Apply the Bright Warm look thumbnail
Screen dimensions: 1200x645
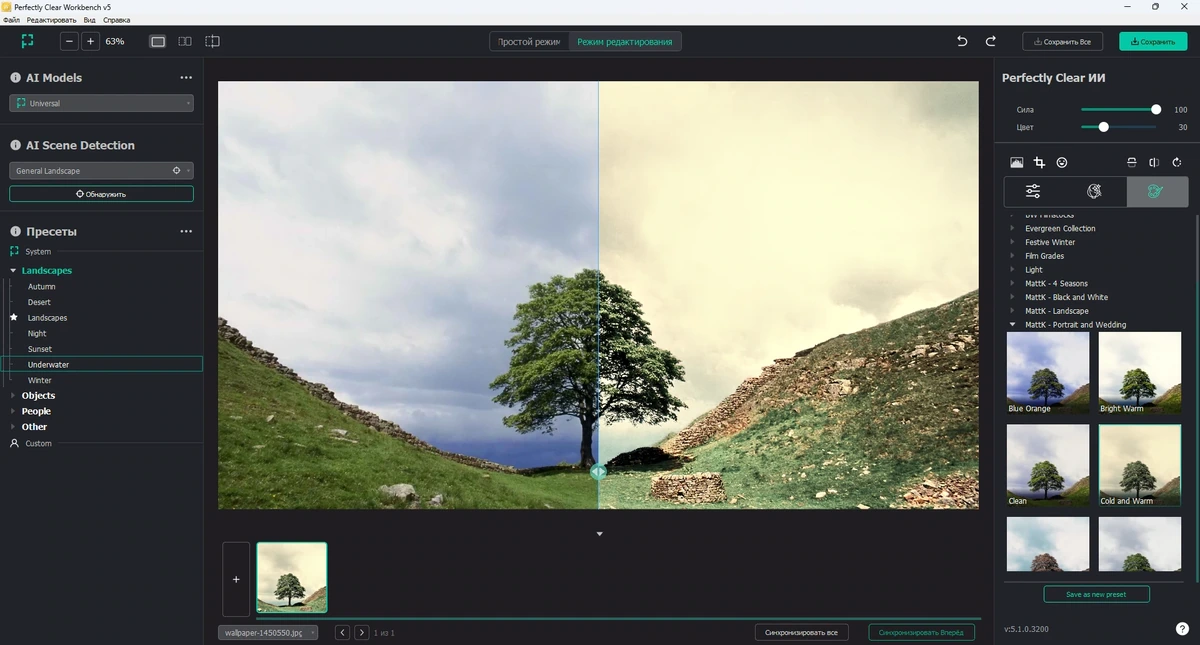click(1140, 373)
